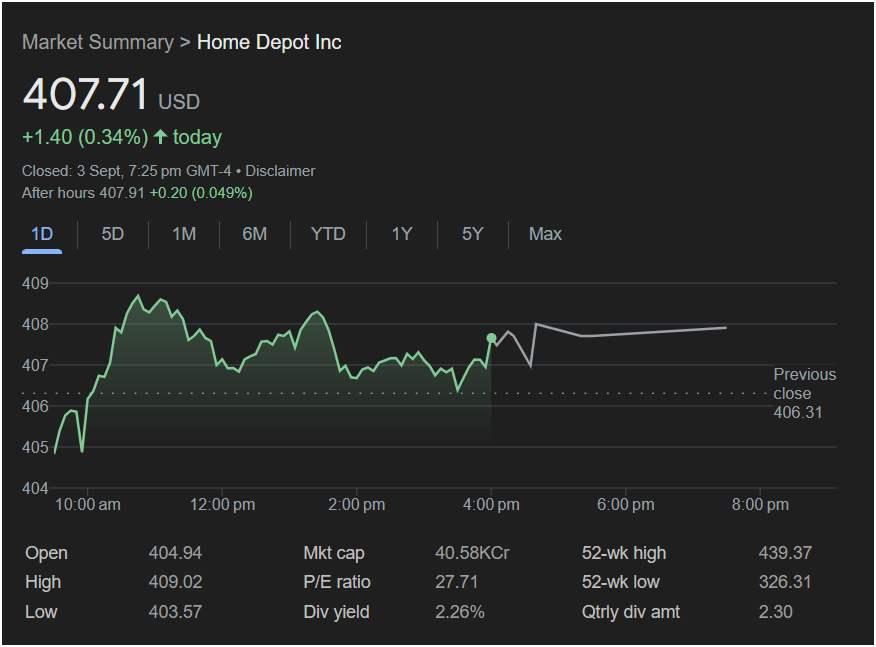Click the Qtrly div amt value 2.30
The image size is (876, 647).
(x=775, y=612)
